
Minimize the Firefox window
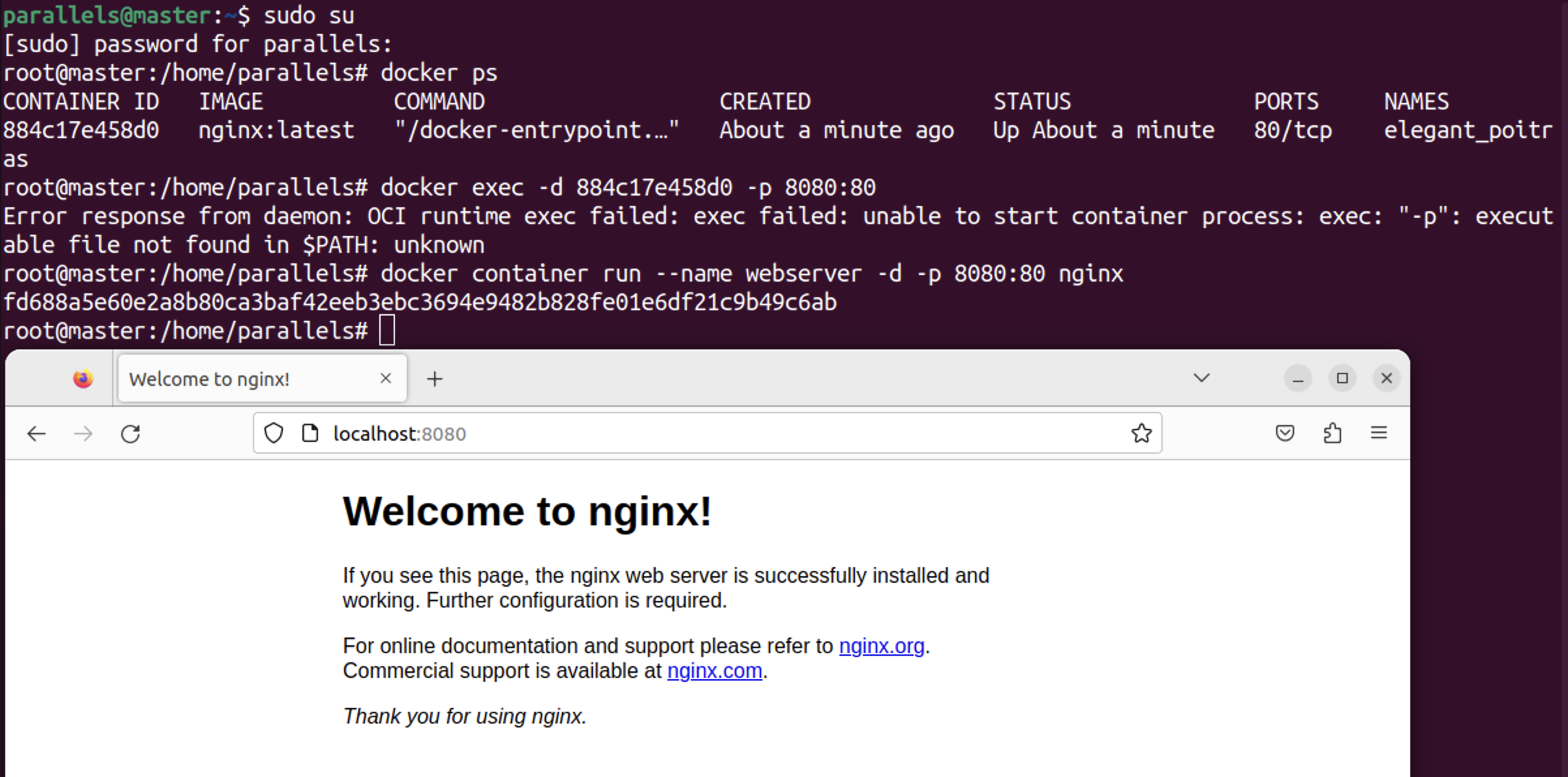click(1298, 379)
